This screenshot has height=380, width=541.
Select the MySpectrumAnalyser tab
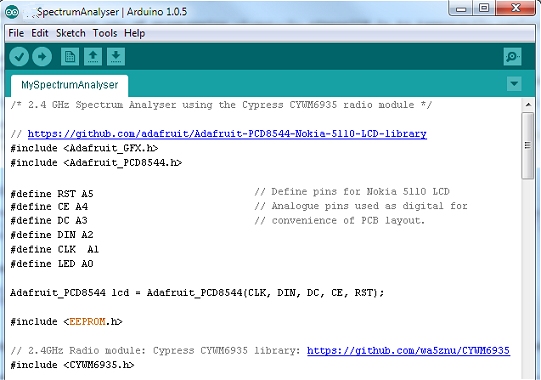pos(70,85)
